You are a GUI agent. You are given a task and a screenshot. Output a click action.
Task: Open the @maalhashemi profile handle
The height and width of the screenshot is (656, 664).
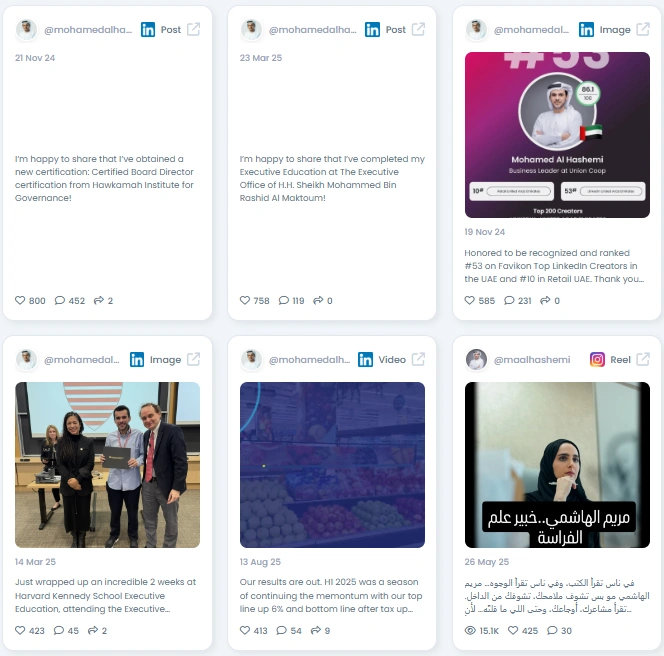(532, 360)
